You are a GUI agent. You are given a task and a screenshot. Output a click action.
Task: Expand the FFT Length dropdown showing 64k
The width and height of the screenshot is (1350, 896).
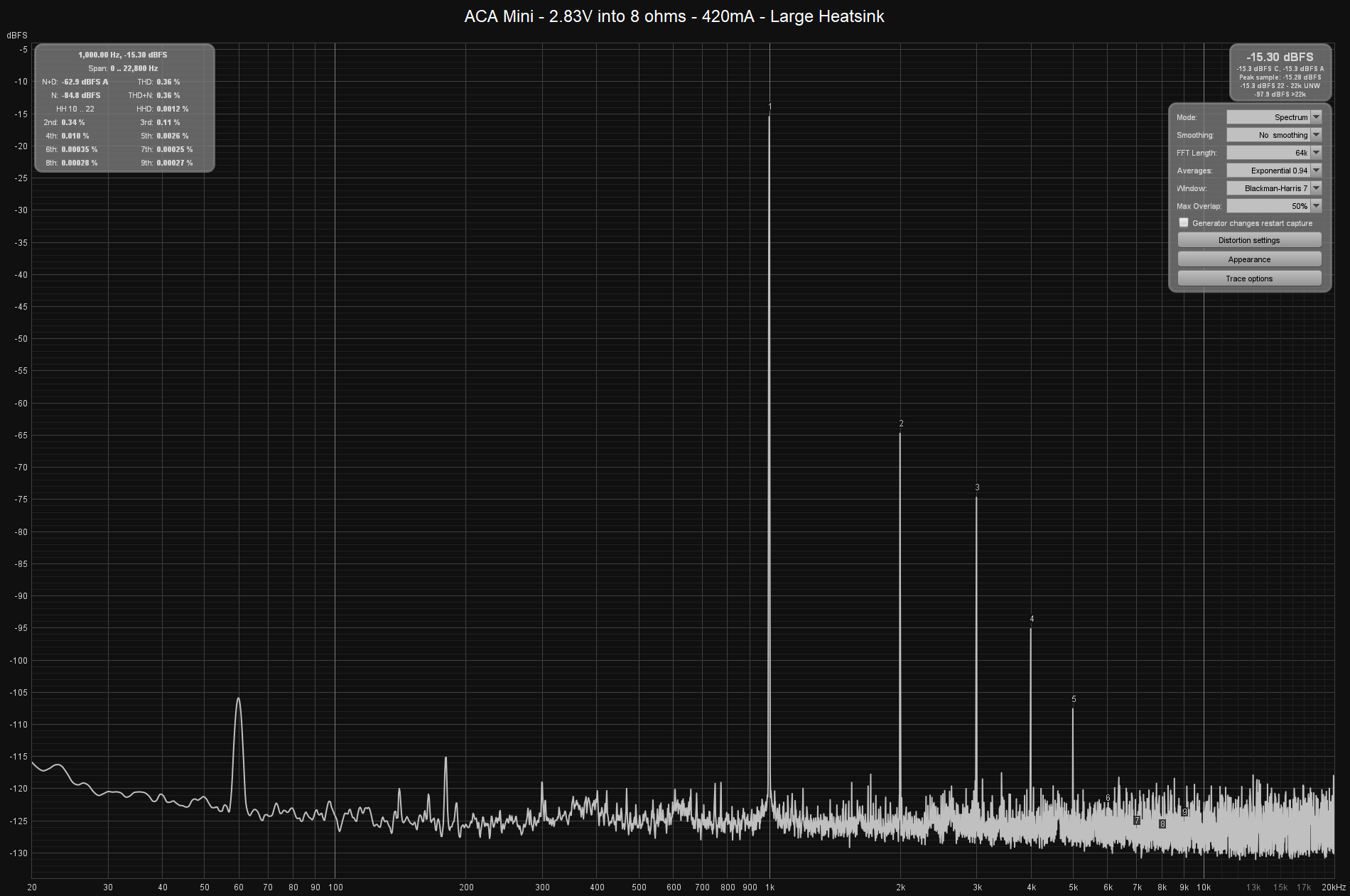[x=1274, y=153]
